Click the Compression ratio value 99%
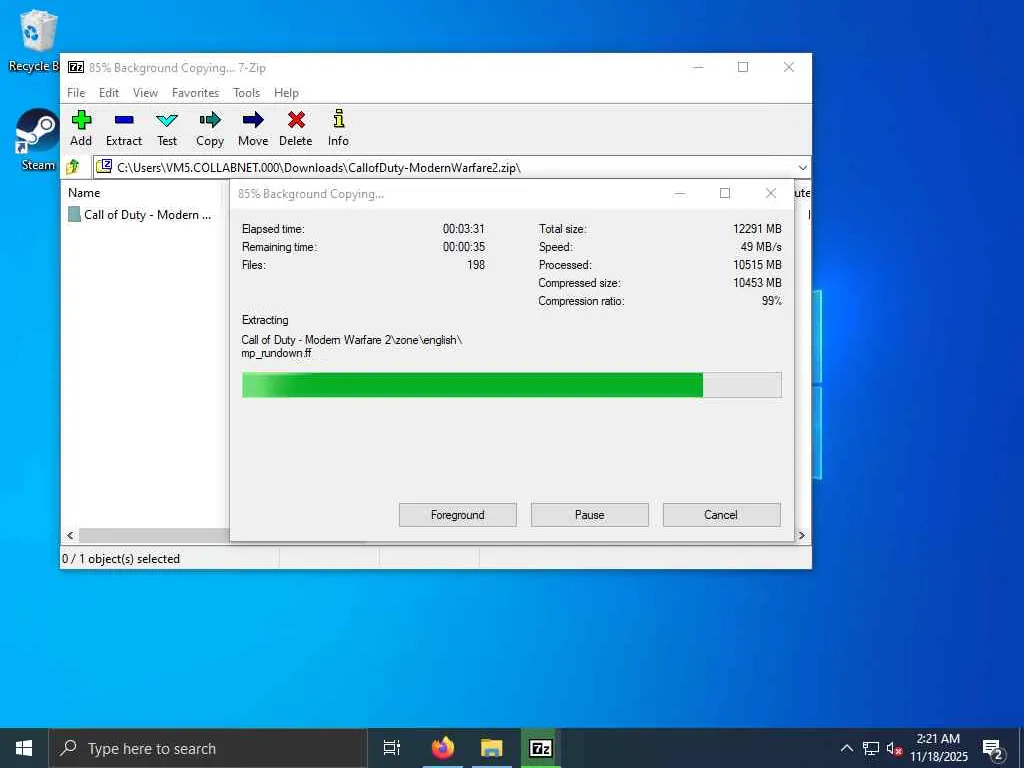The width and height of the screenshot is (1024, 768). tap(771, 300)
